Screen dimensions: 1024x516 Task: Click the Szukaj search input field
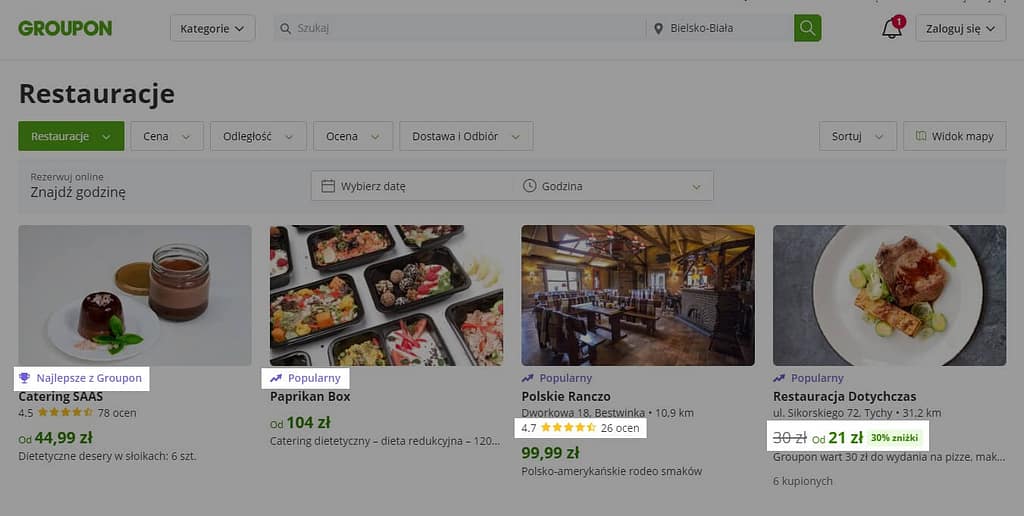tap(460, 28)
